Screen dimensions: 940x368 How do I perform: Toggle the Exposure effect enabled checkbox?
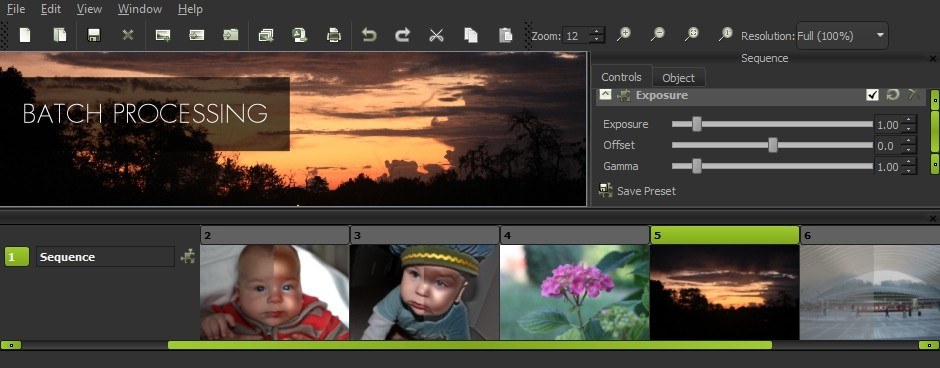click(872, 95)
